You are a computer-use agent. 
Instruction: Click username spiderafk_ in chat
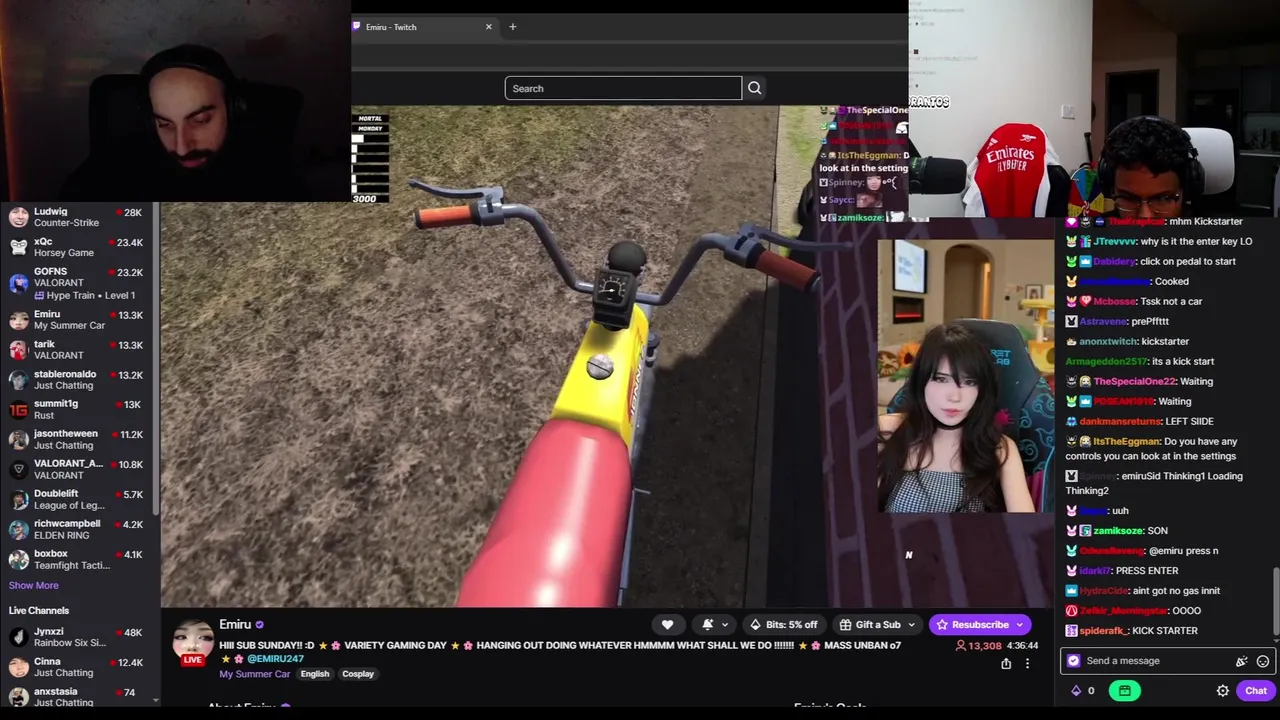1103,631
